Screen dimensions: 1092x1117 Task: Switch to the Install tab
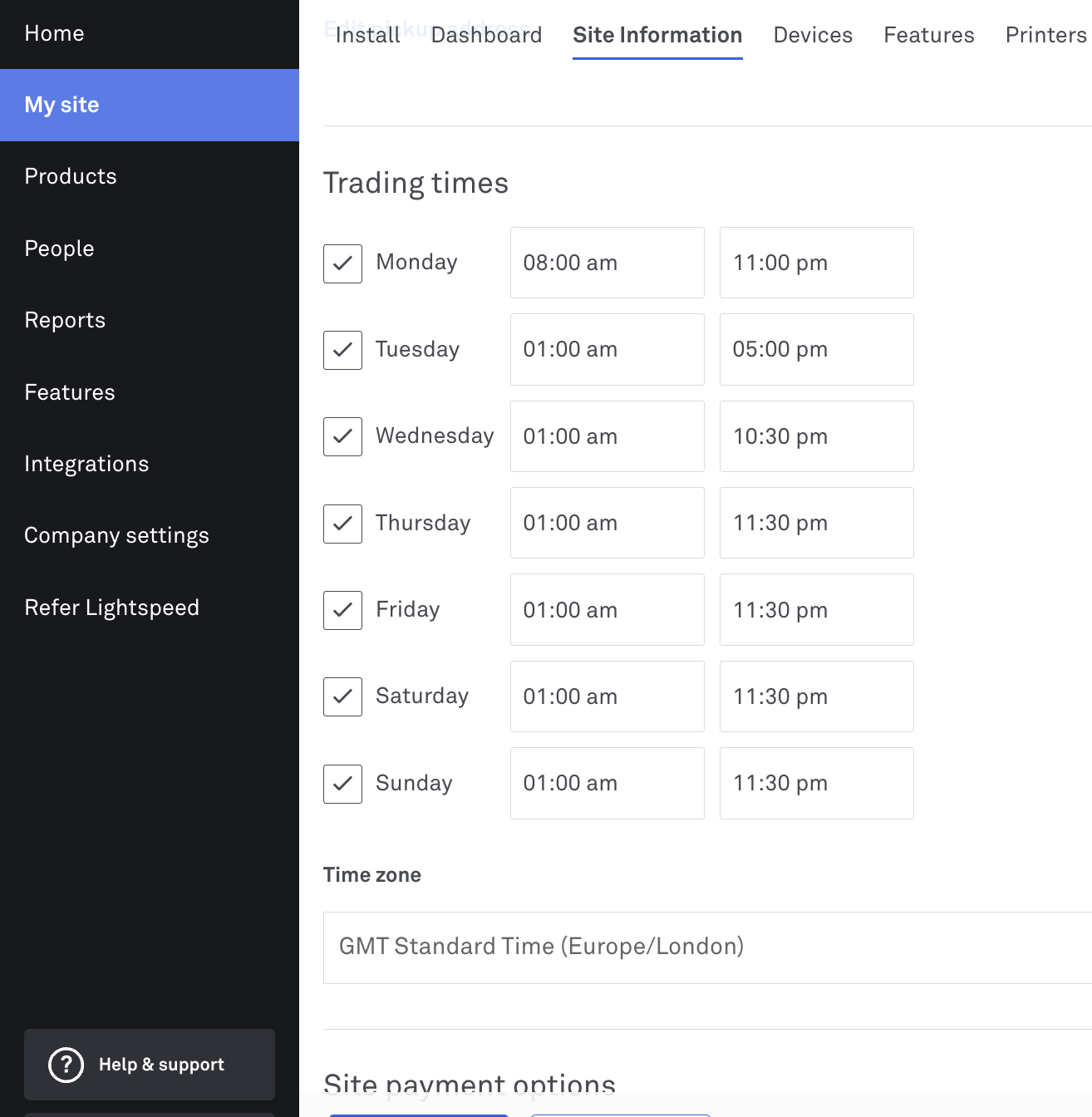click(367, 35)
